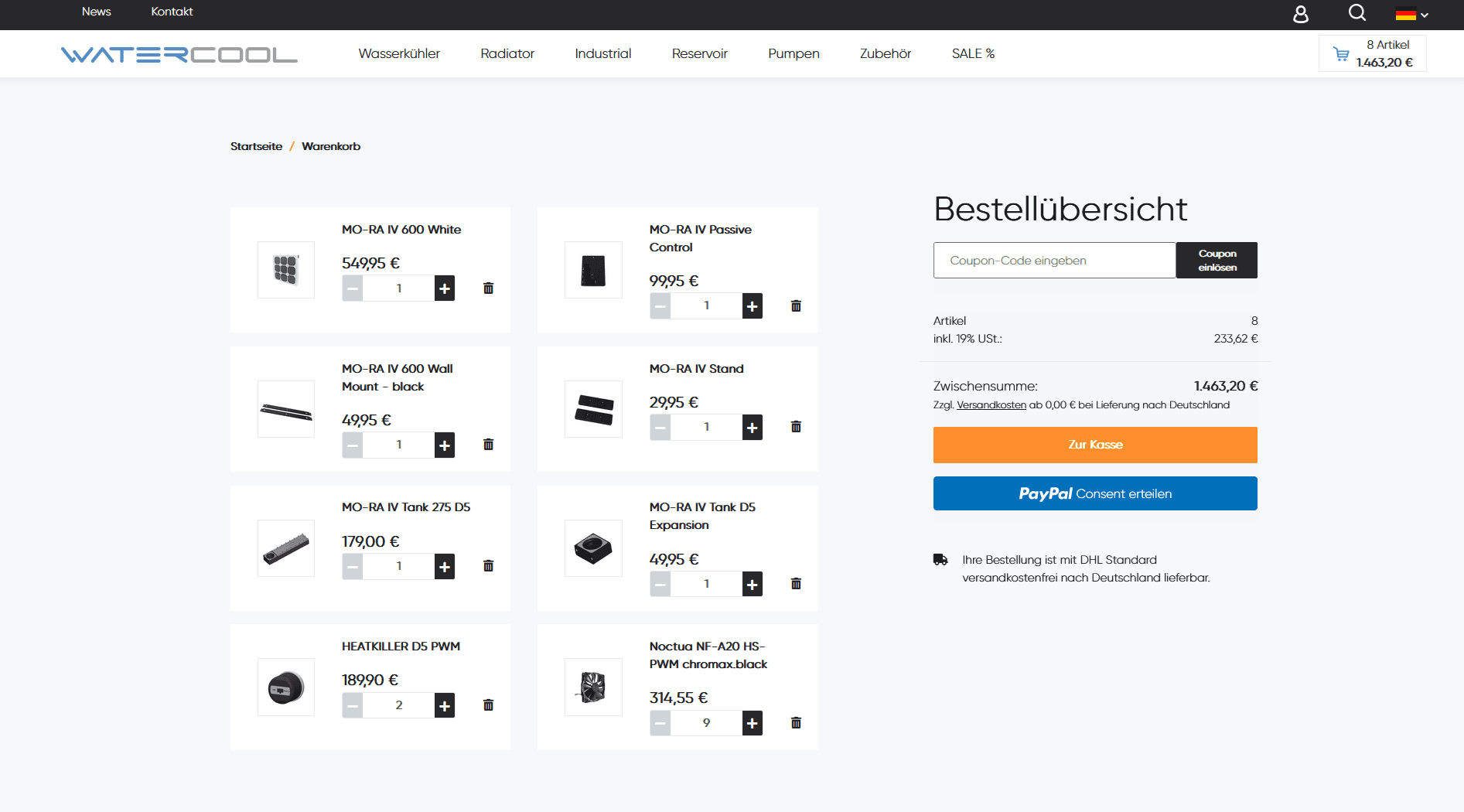Open the user account icon
Viewport: 1464px width, 812px height.
pos(1301,14)
